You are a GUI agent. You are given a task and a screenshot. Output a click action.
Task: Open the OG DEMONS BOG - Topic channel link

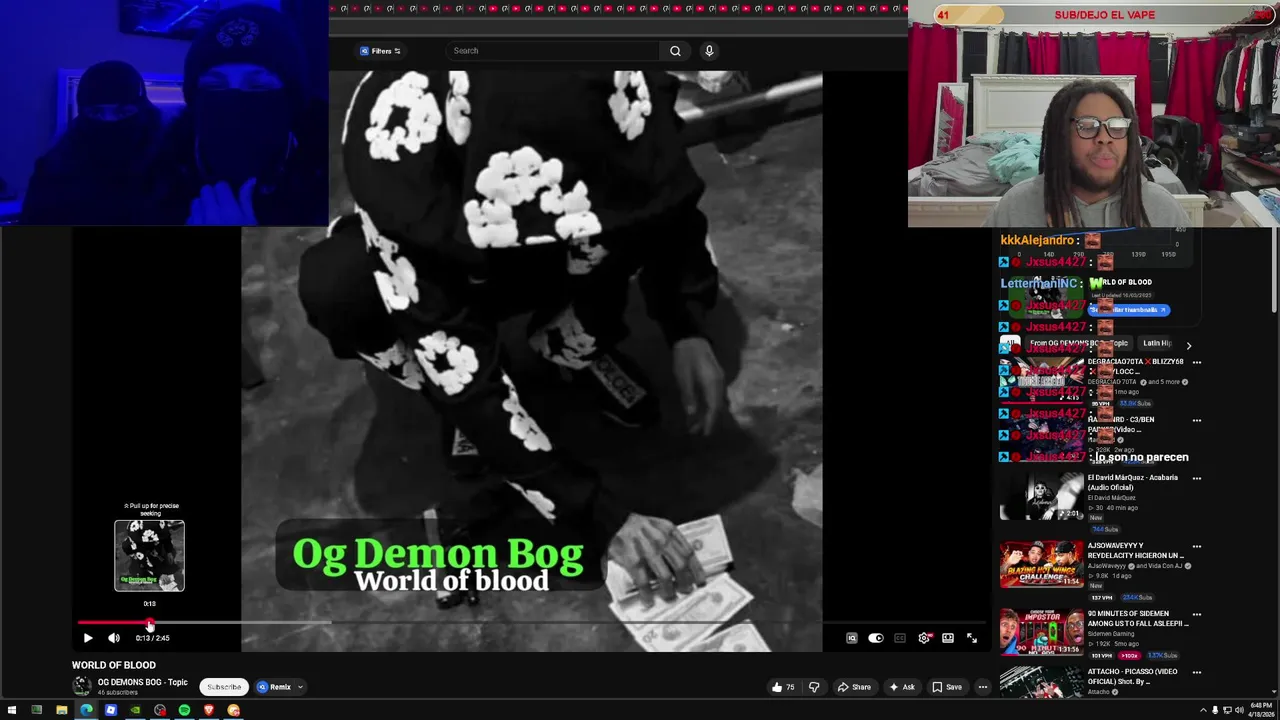click(x=142, y=682)
